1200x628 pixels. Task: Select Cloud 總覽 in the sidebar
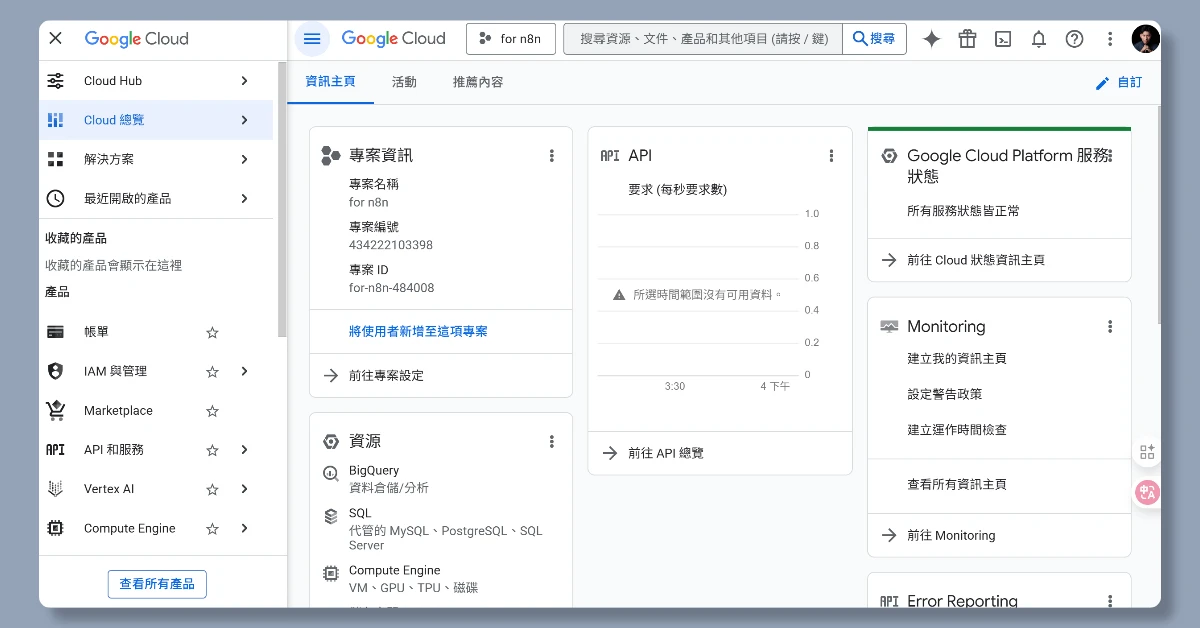pos(156,120)
